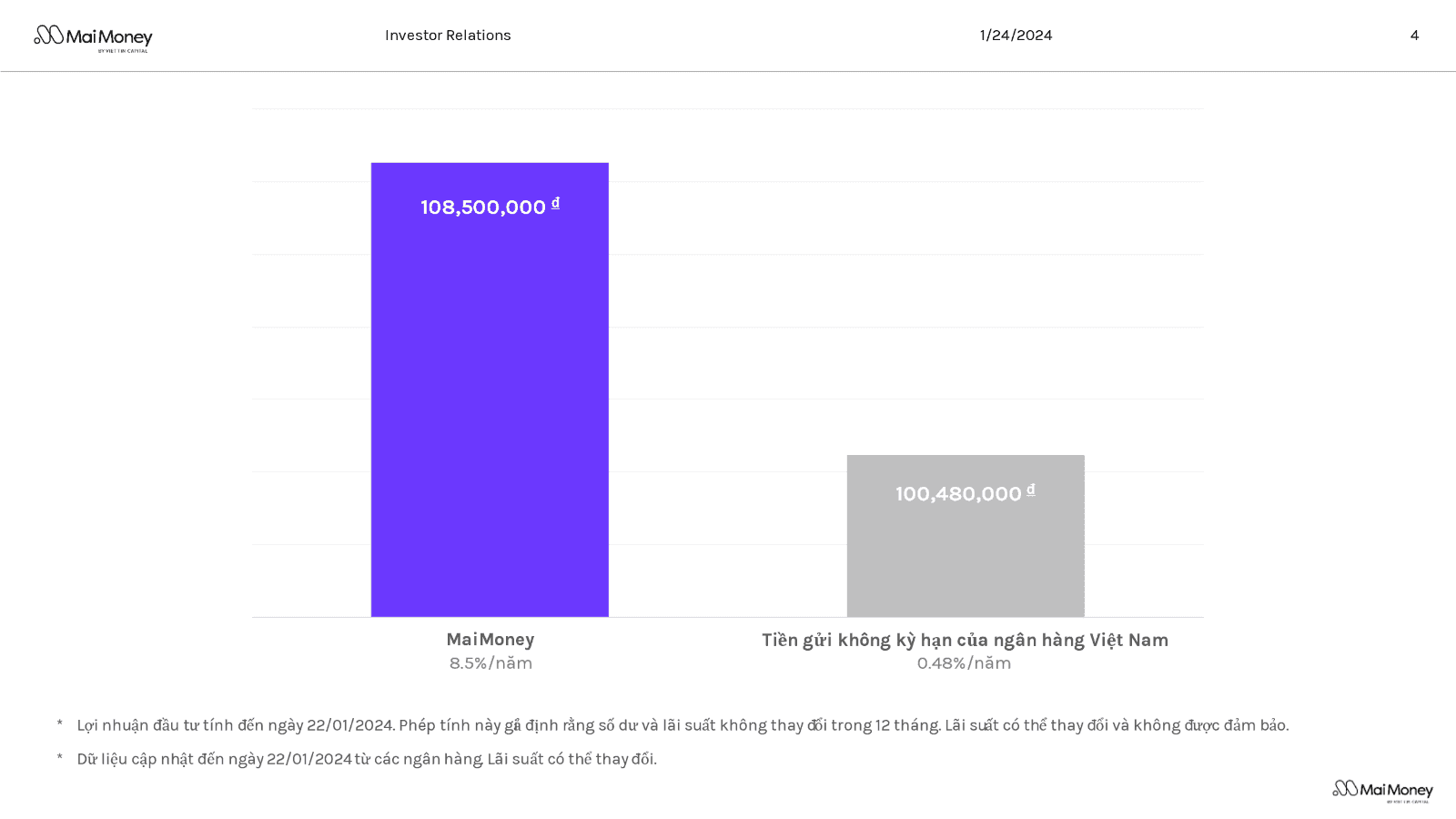The width and height of the screenshot is (1456, 819).
Task: Click the MaiMoney looping logo mark in header
Action: [49, 35]
